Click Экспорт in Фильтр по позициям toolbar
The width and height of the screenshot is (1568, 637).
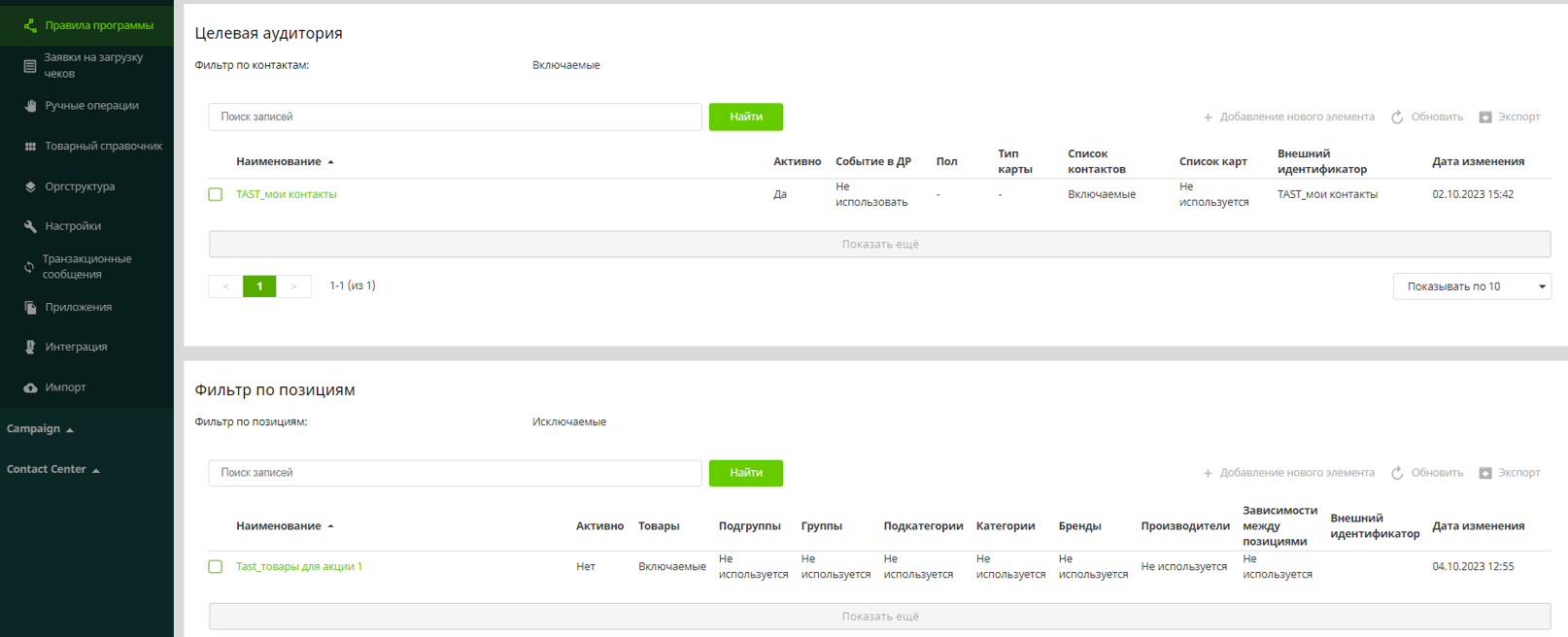1510,473
